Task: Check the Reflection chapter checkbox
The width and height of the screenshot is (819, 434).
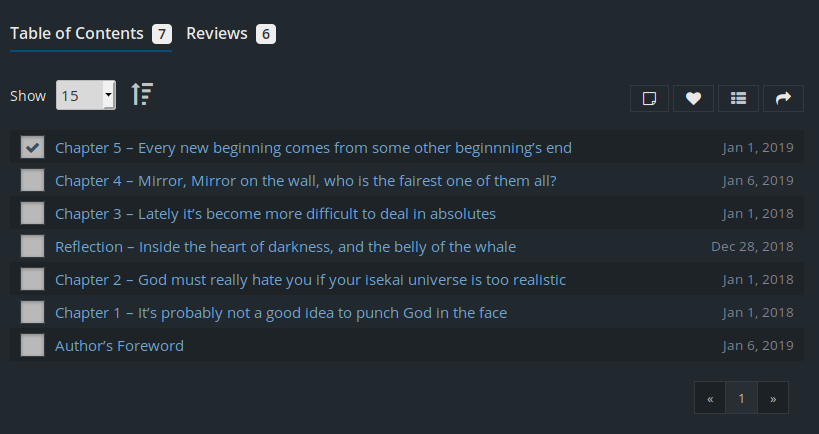Action: pos(32,247)
